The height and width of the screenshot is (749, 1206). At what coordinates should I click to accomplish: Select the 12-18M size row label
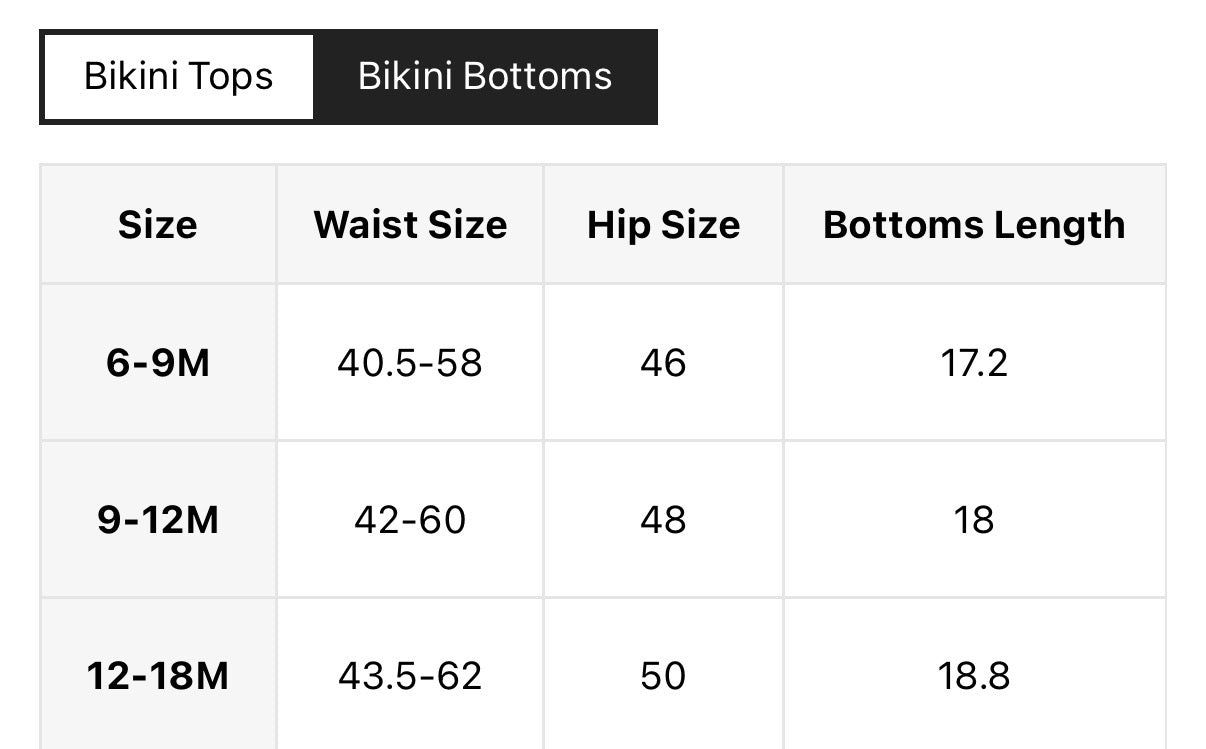pos(158,677)
